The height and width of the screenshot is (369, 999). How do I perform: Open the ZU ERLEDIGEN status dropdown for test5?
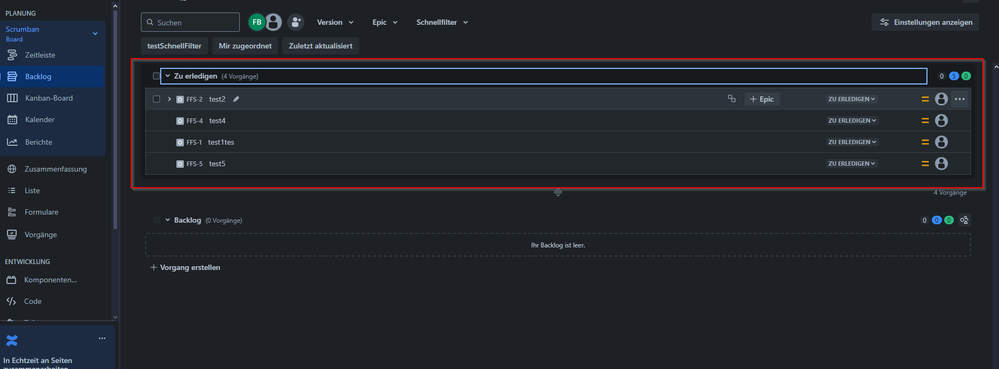(852, 164)
